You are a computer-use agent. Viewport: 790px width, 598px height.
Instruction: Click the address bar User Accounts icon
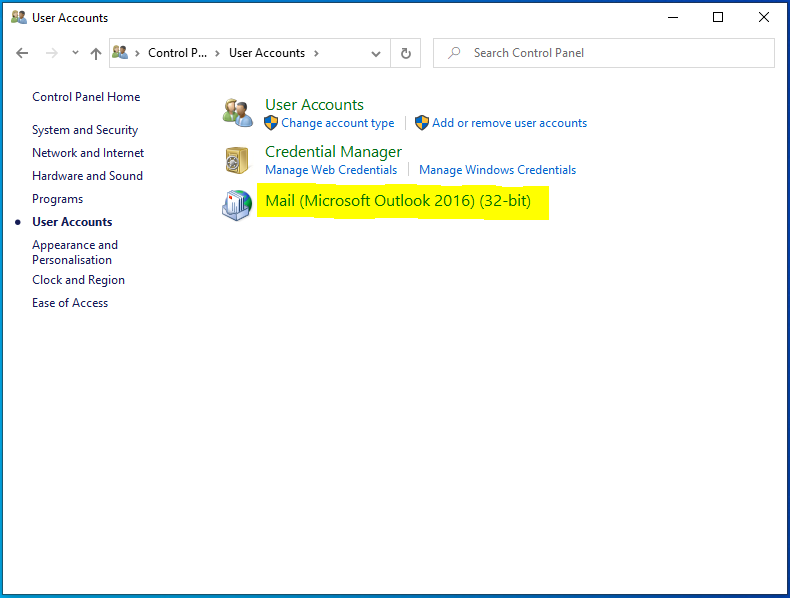pos(120,52)
